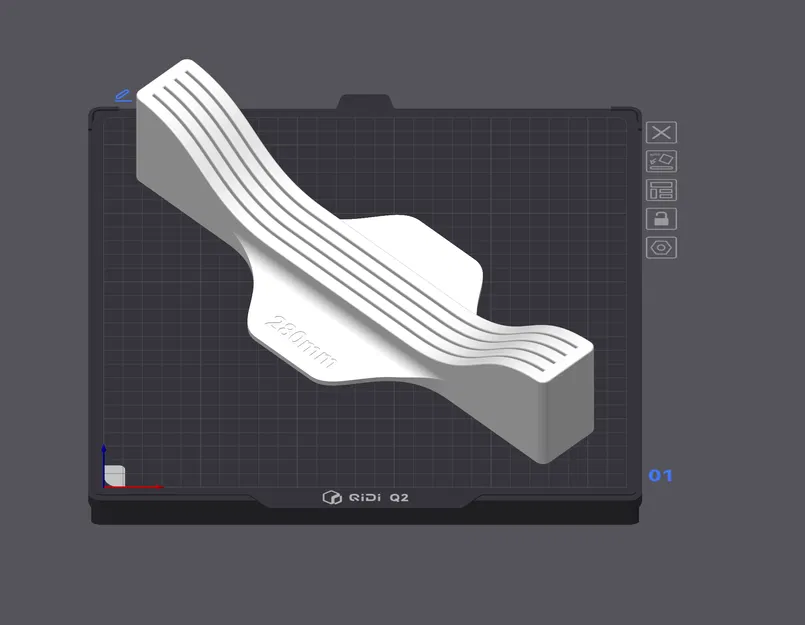805x625 pixels.
Task: Click the blue pencil to rename the plate
Action: click(x=122, y=95)
